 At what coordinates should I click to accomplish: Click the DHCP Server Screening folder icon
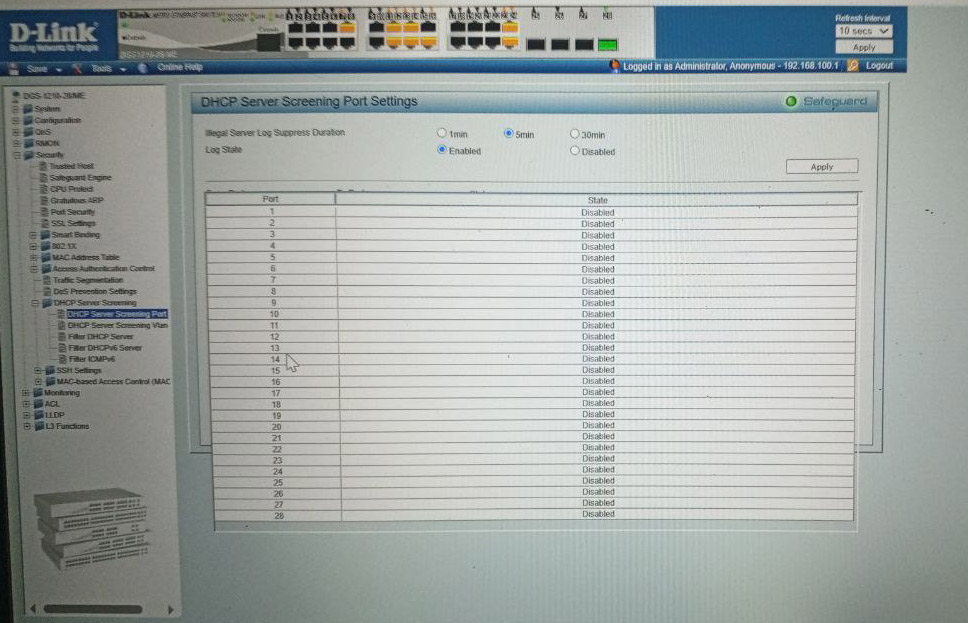pos(47,303)
